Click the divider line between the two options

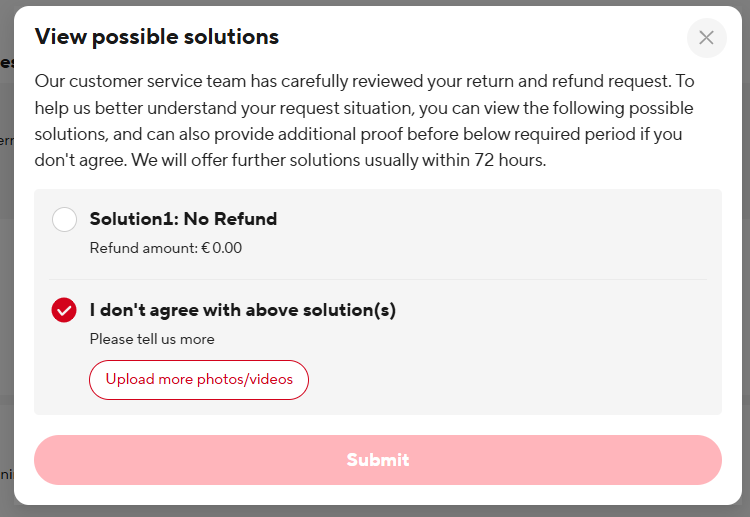378,279
